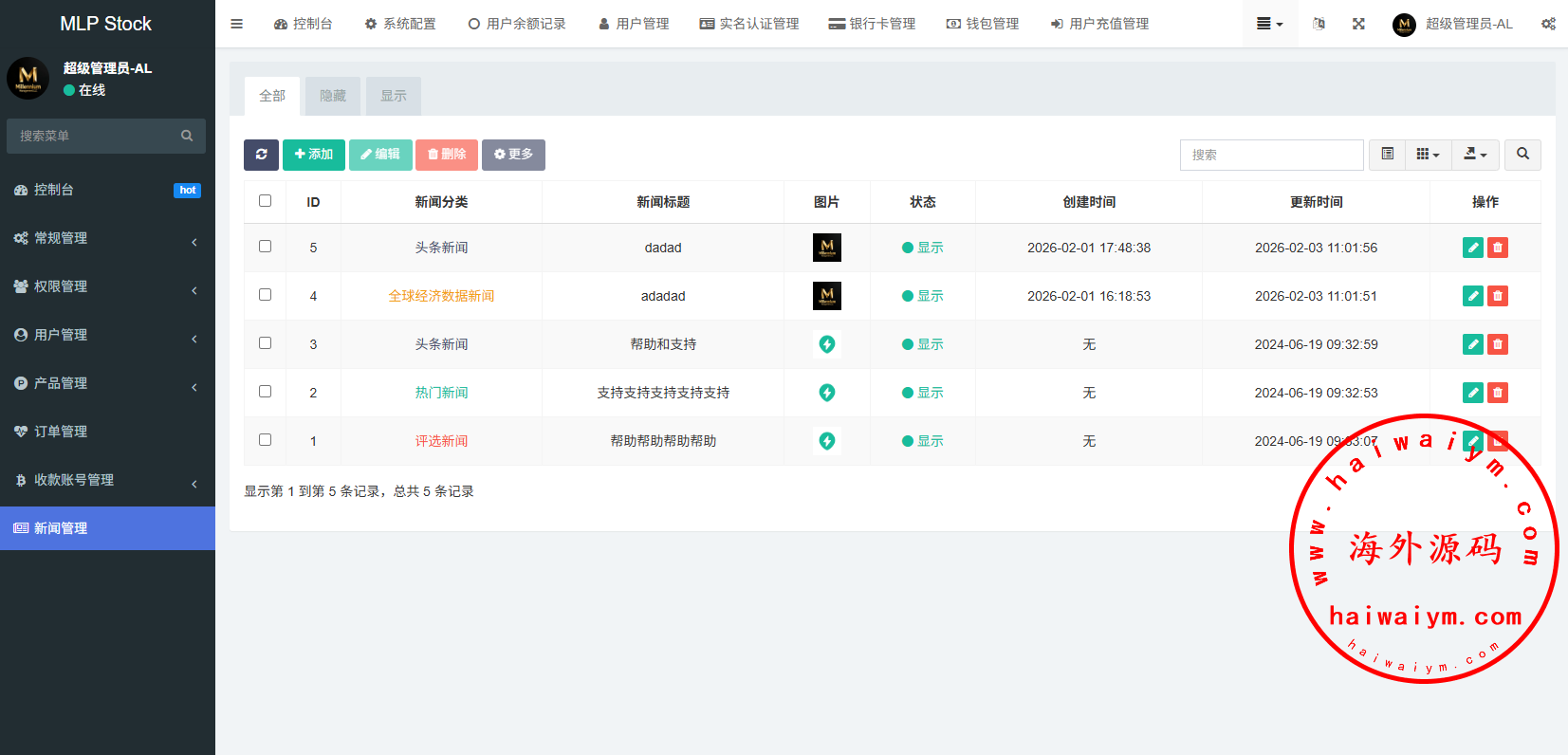Click the red delete icon for news ID 4
The image size is (1568, 755).
tap(1498, 296)
